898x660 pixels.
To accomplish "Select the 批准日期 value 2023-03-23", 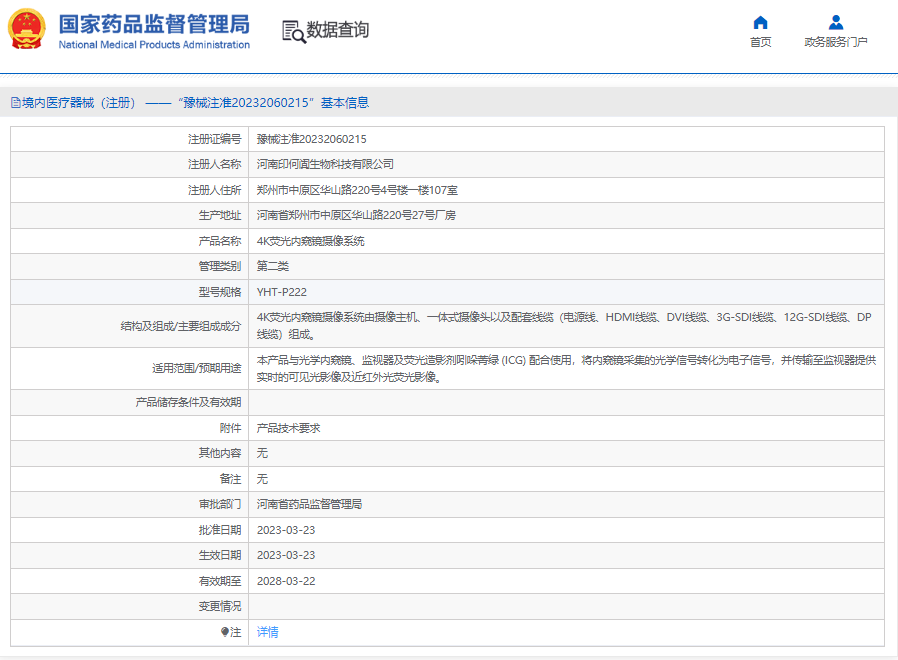I will 286,530.
